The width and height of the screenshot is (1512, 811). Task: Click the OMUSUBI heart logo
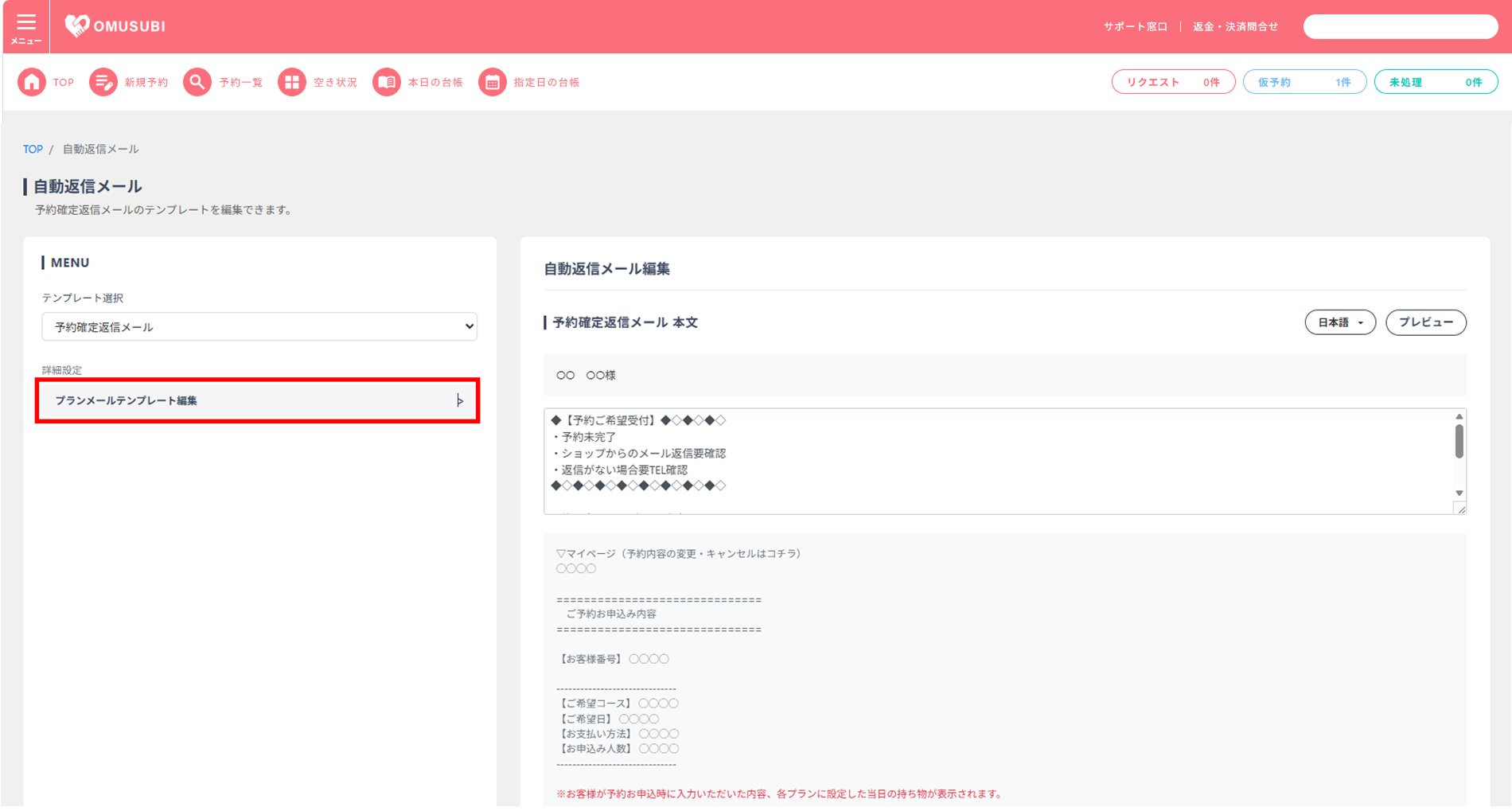click(76, 25)
